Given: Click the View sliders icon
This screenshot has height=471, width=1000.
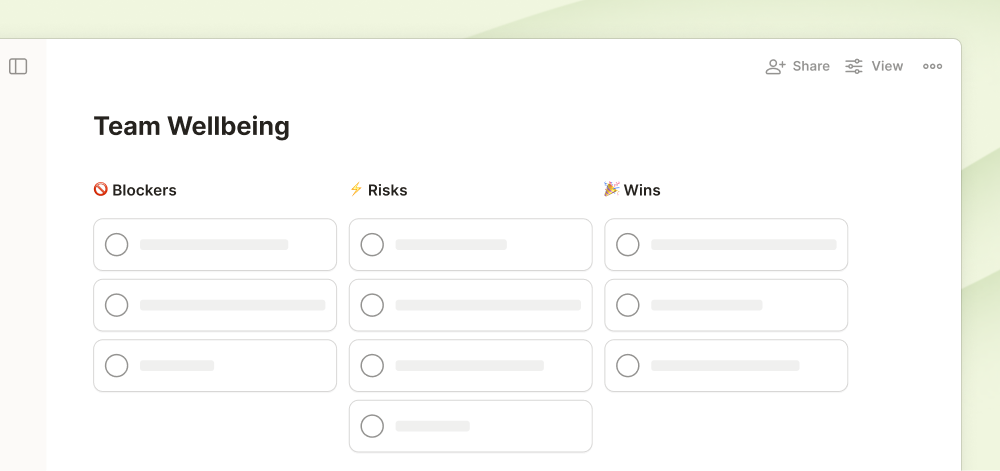Looking at the screenshot, I should click(854, 66).
